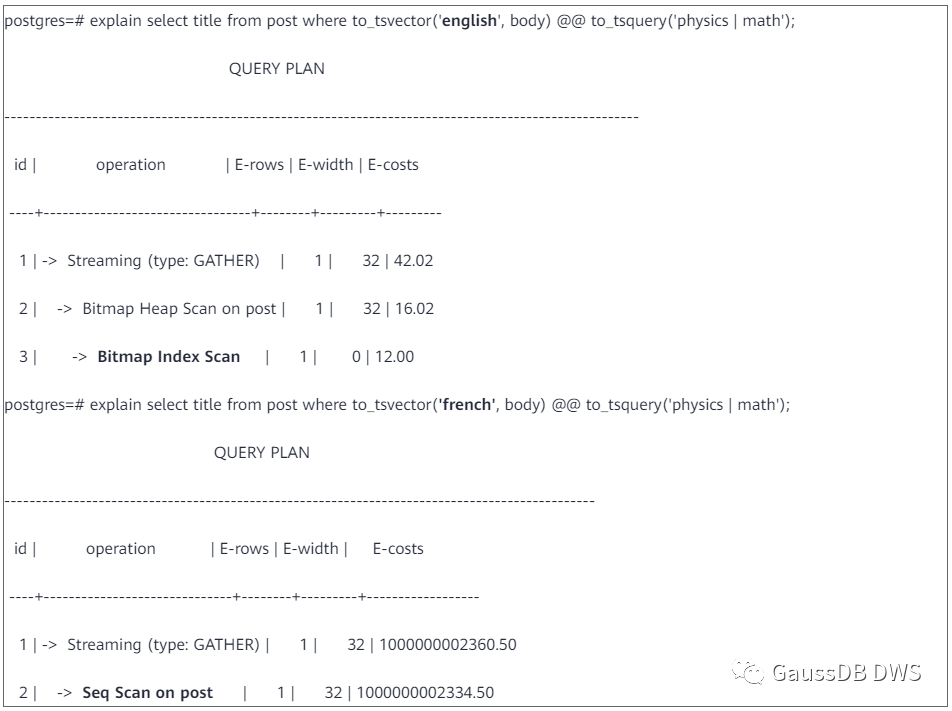Viewport: 952px width, 711px height.
Task: Click the first Streaming (type: GATHER) row
Action: point(225,260)
